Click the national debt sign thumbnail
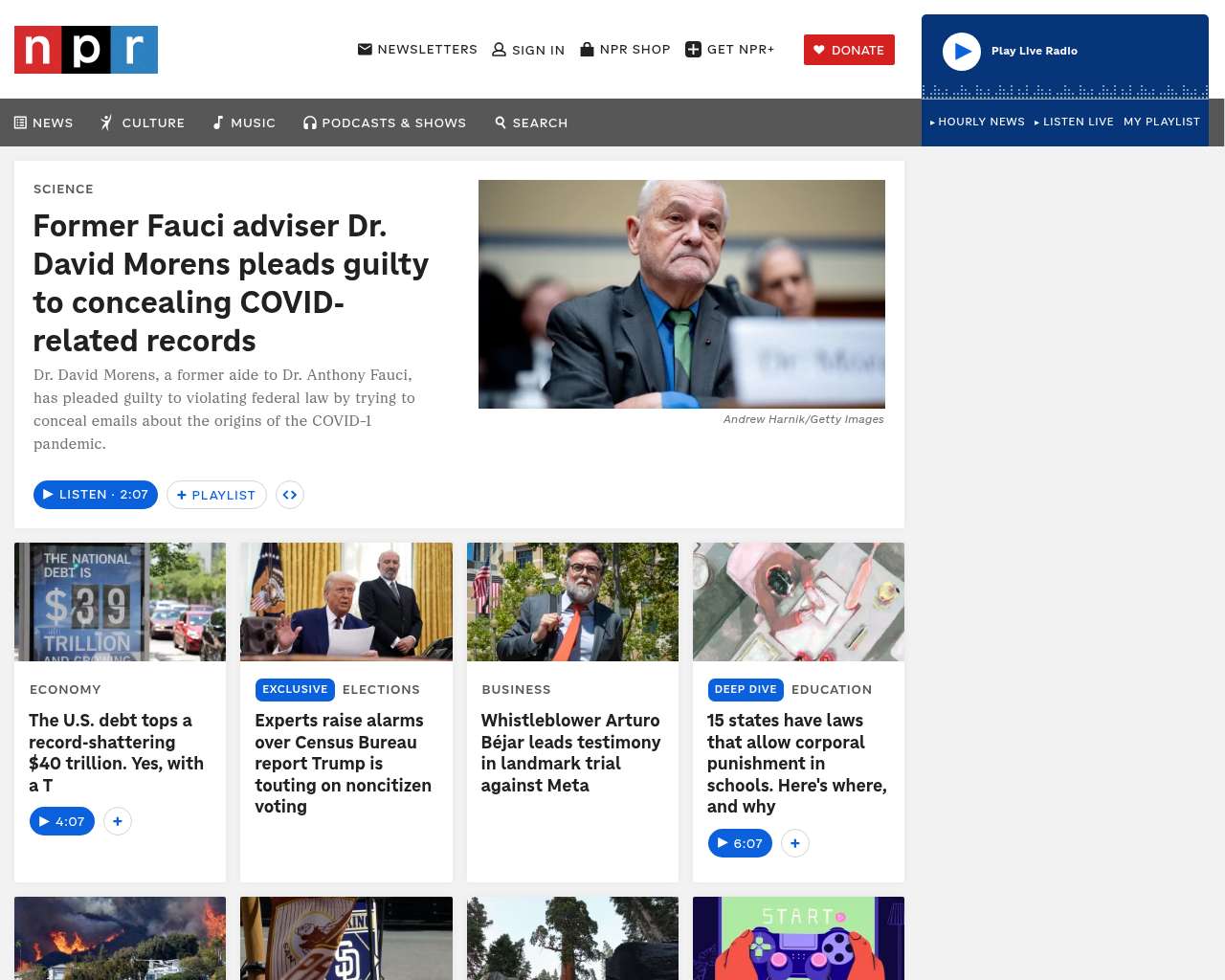 [121, 602]
